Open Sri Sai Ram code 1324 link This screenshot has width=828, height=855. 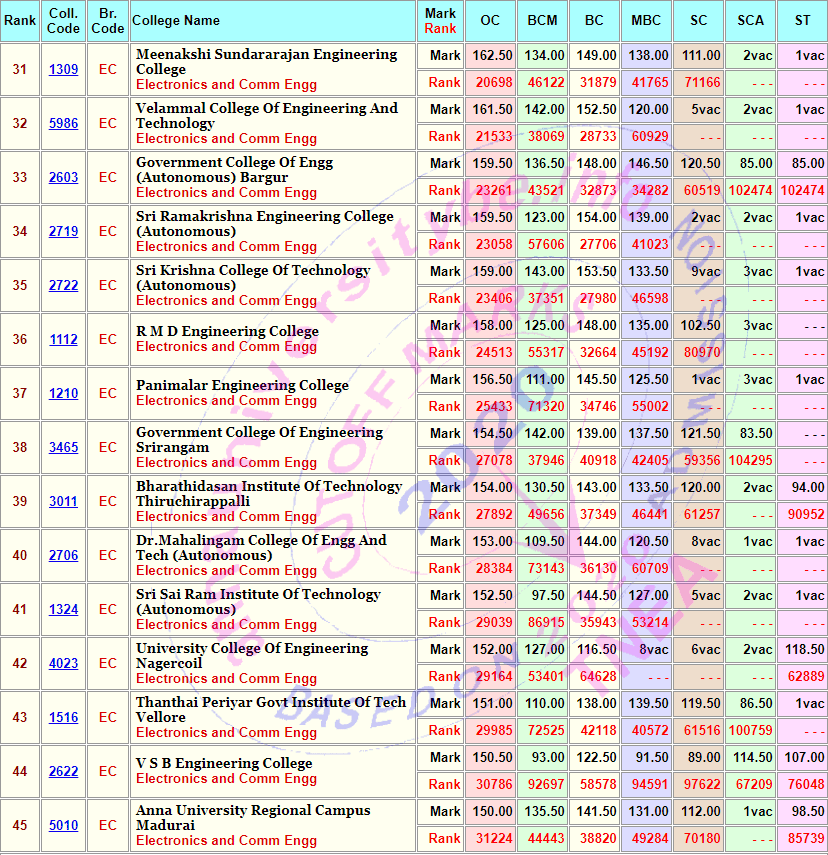[63, 610]
